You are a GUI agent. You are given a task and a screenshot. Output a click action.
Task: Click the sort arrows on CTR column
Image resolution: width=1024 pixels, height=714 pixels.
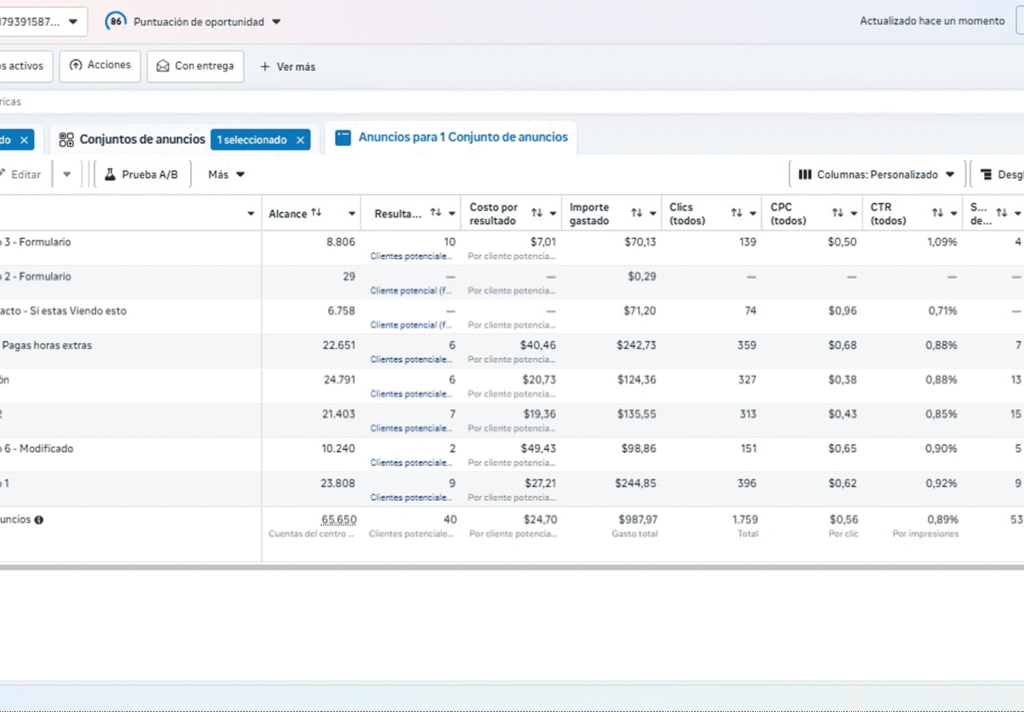click(x=937, y=213)
